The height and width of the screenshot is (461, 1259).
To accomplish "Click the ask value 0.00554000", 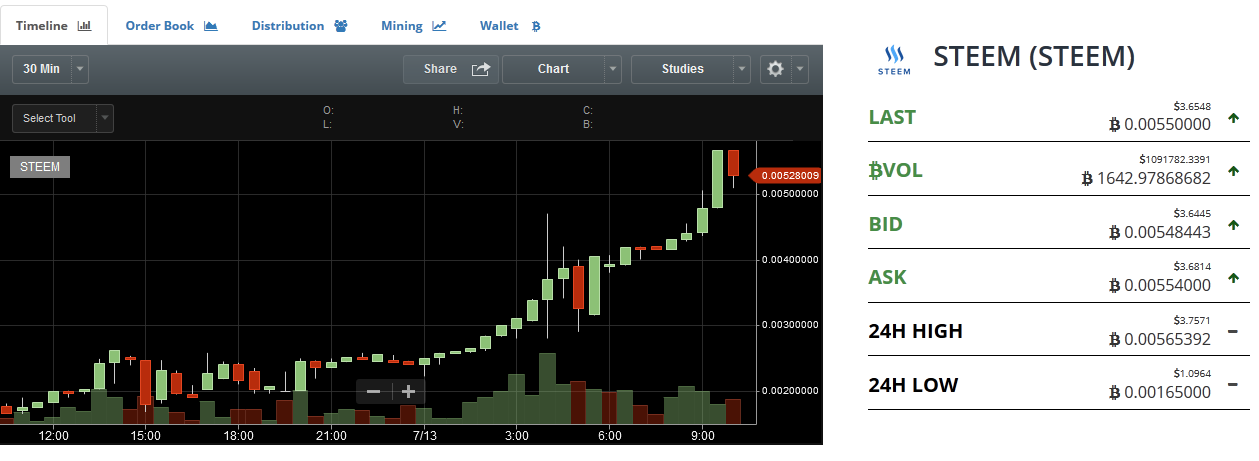I will point(1160,285).
